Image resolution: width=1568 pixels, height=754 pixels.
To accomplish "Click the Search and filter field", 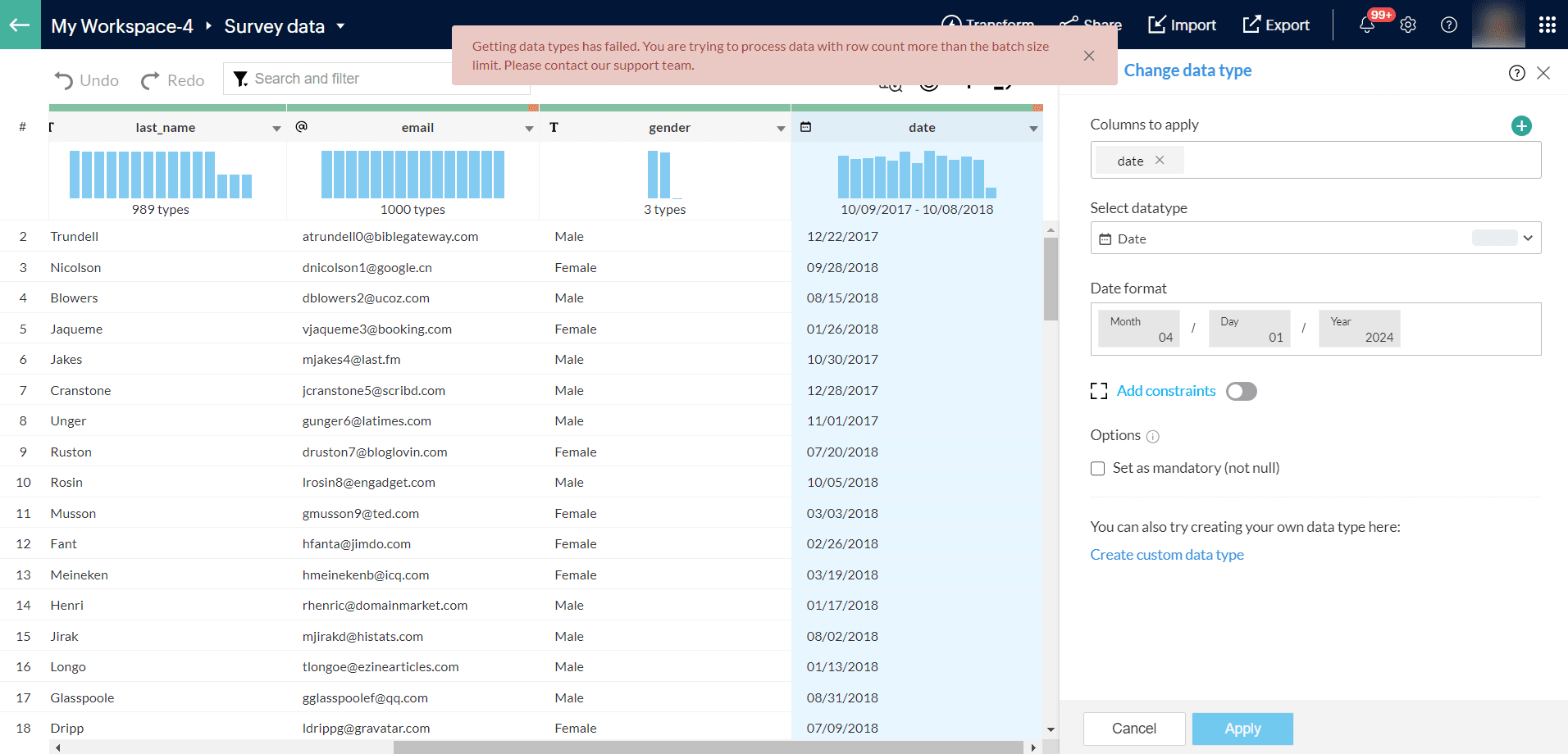I will point(344,79).
